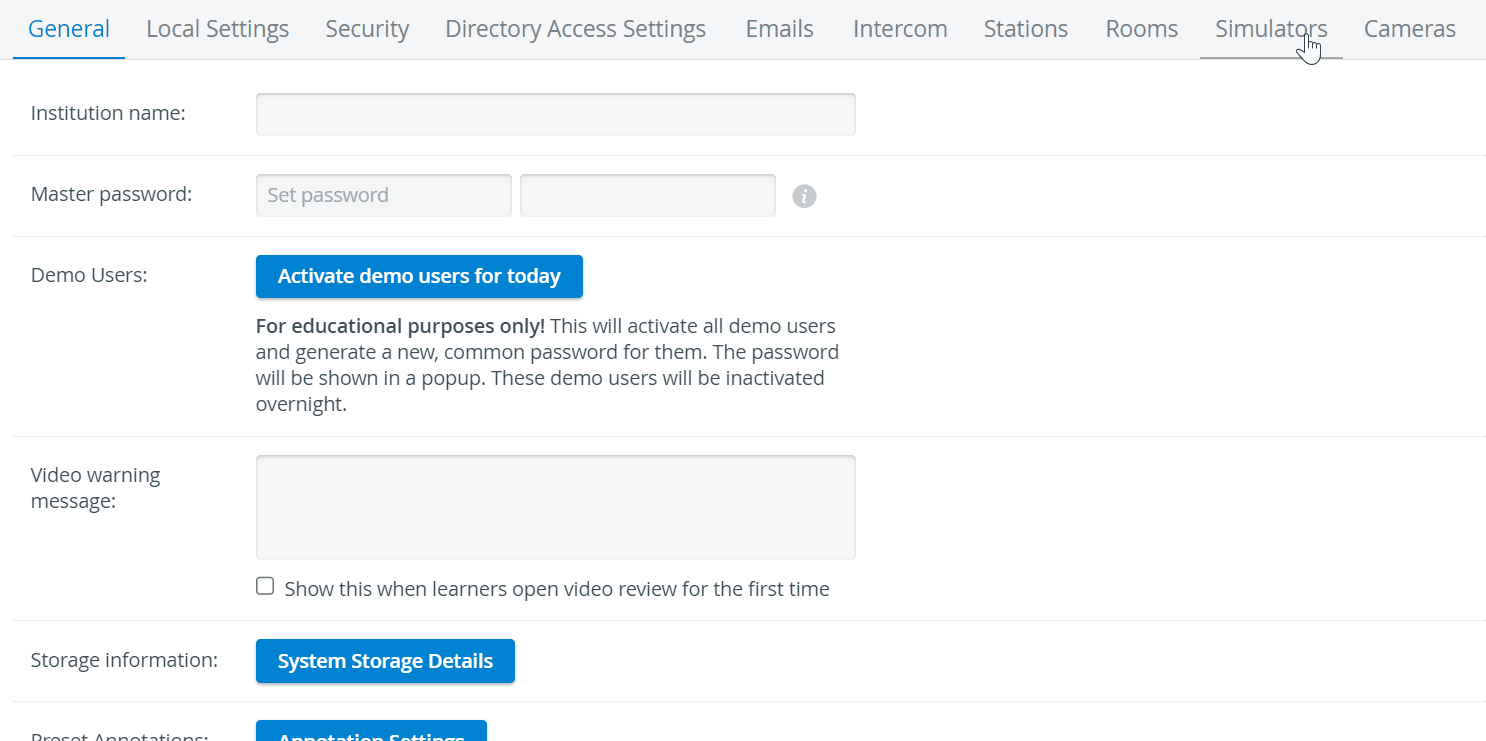Open Directory Access Settings tab

pyautogui.click(x=575, y=29)
